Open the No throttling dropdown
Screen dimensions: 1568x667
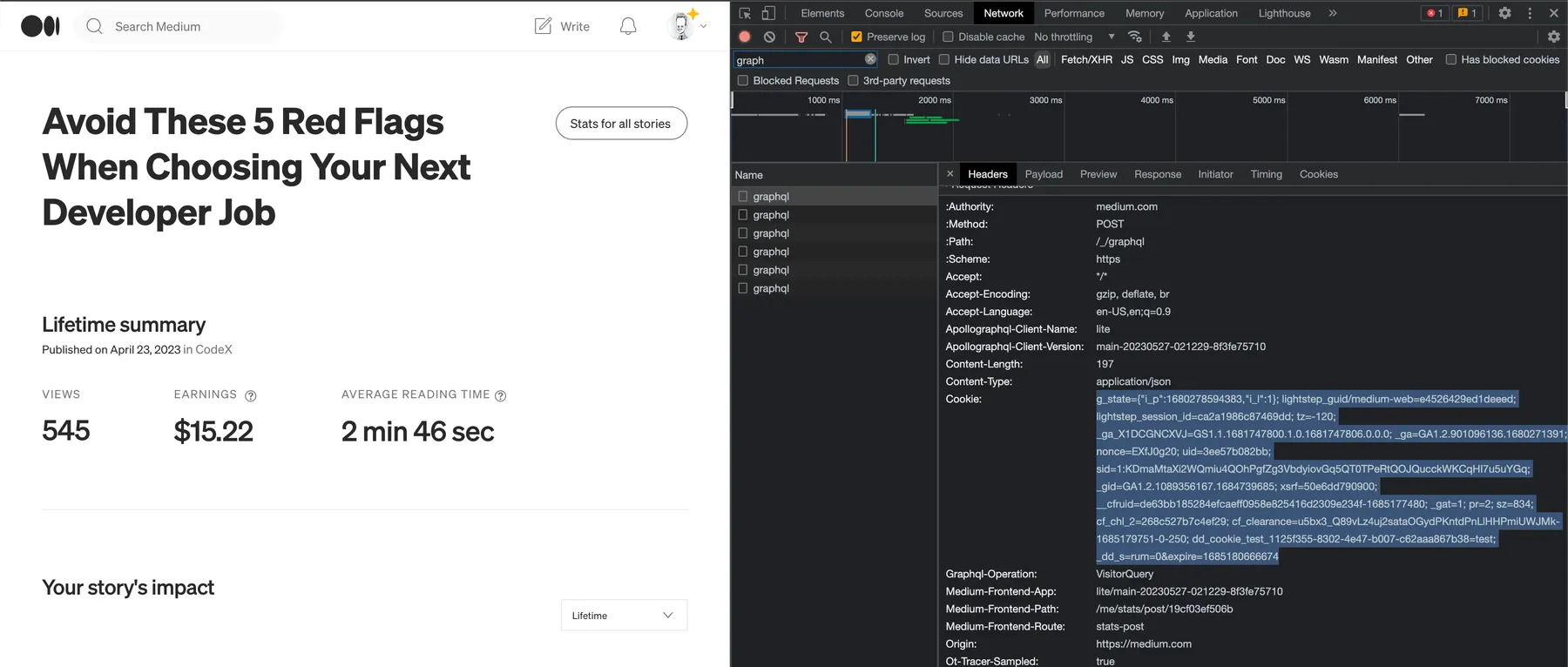tap(1074, 37)
